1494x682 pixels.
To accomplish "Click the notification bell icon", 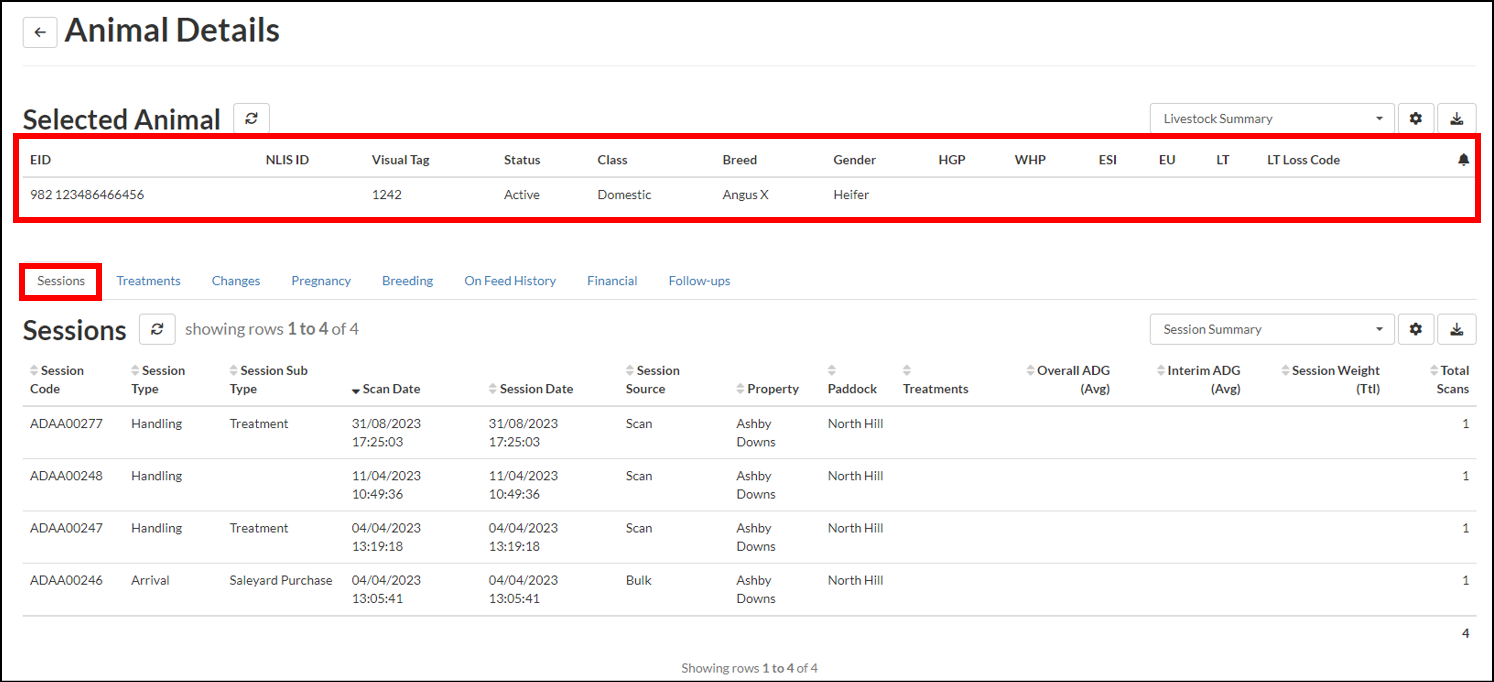I will (x=1463, y=160).
